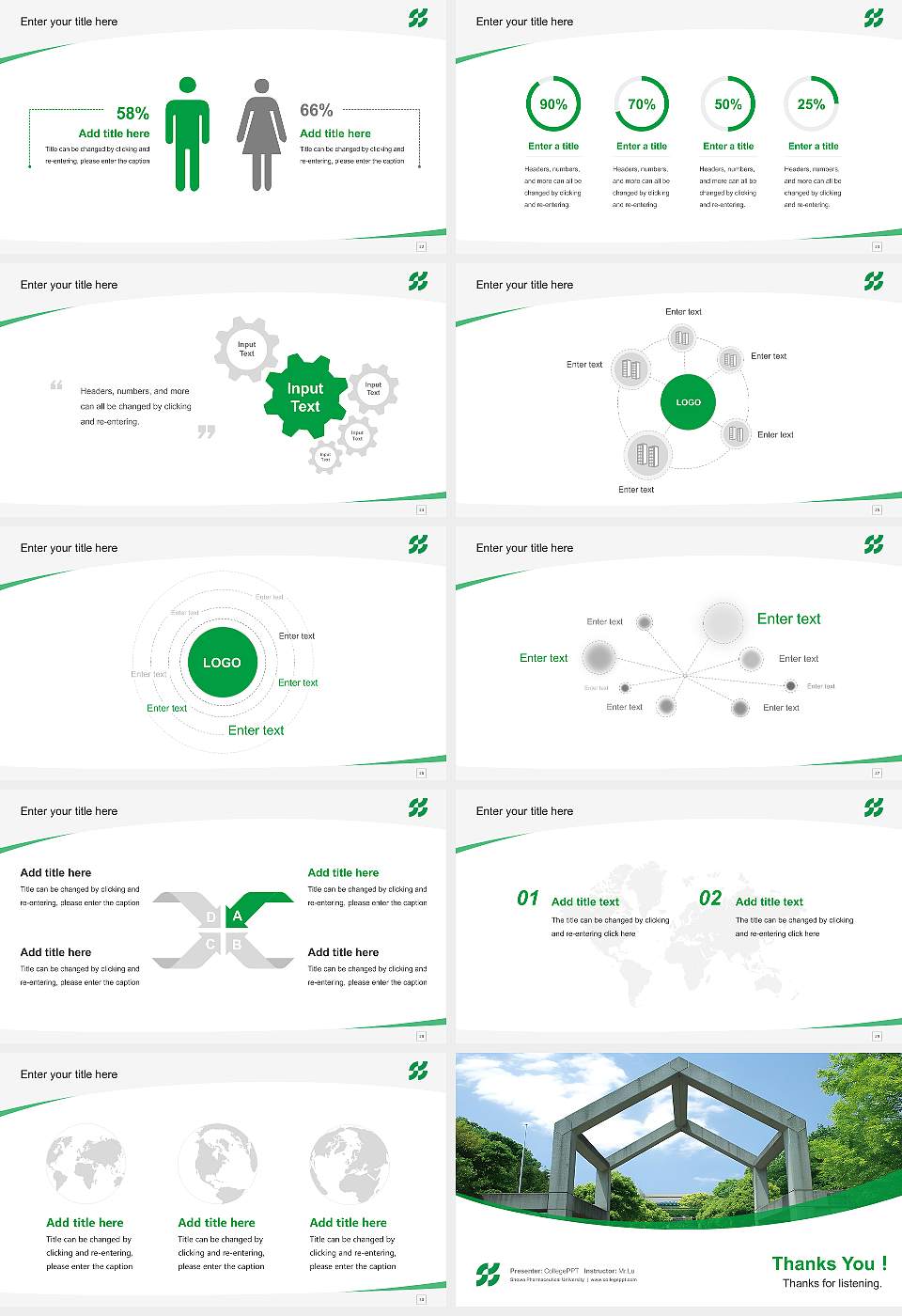This screenshot has width=902, height=1316.
Task: Click the largest building icon in the orbit diagram
Action: [x=647, y=455]
